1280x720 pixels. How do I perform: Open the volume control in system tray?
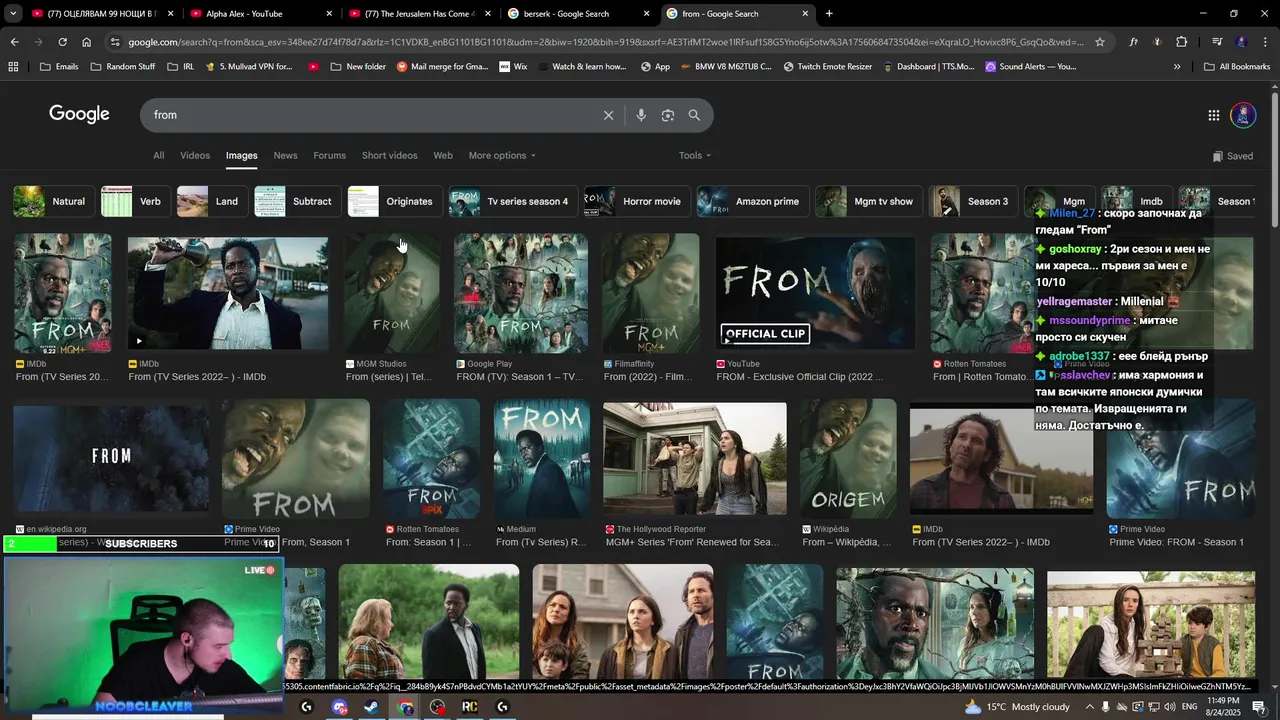(x=1171, y=707)
